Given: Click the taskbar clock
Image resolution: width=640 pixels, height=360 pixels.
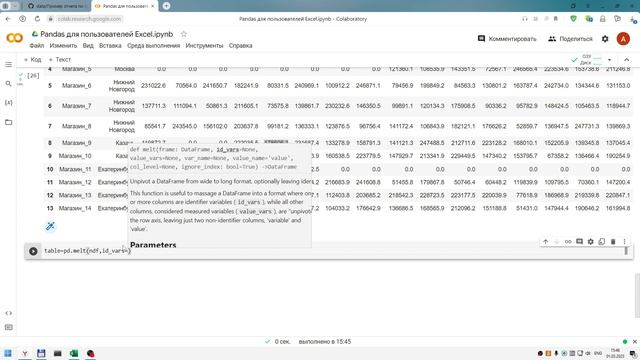Looking at the screenshot, I should (614, 353).
